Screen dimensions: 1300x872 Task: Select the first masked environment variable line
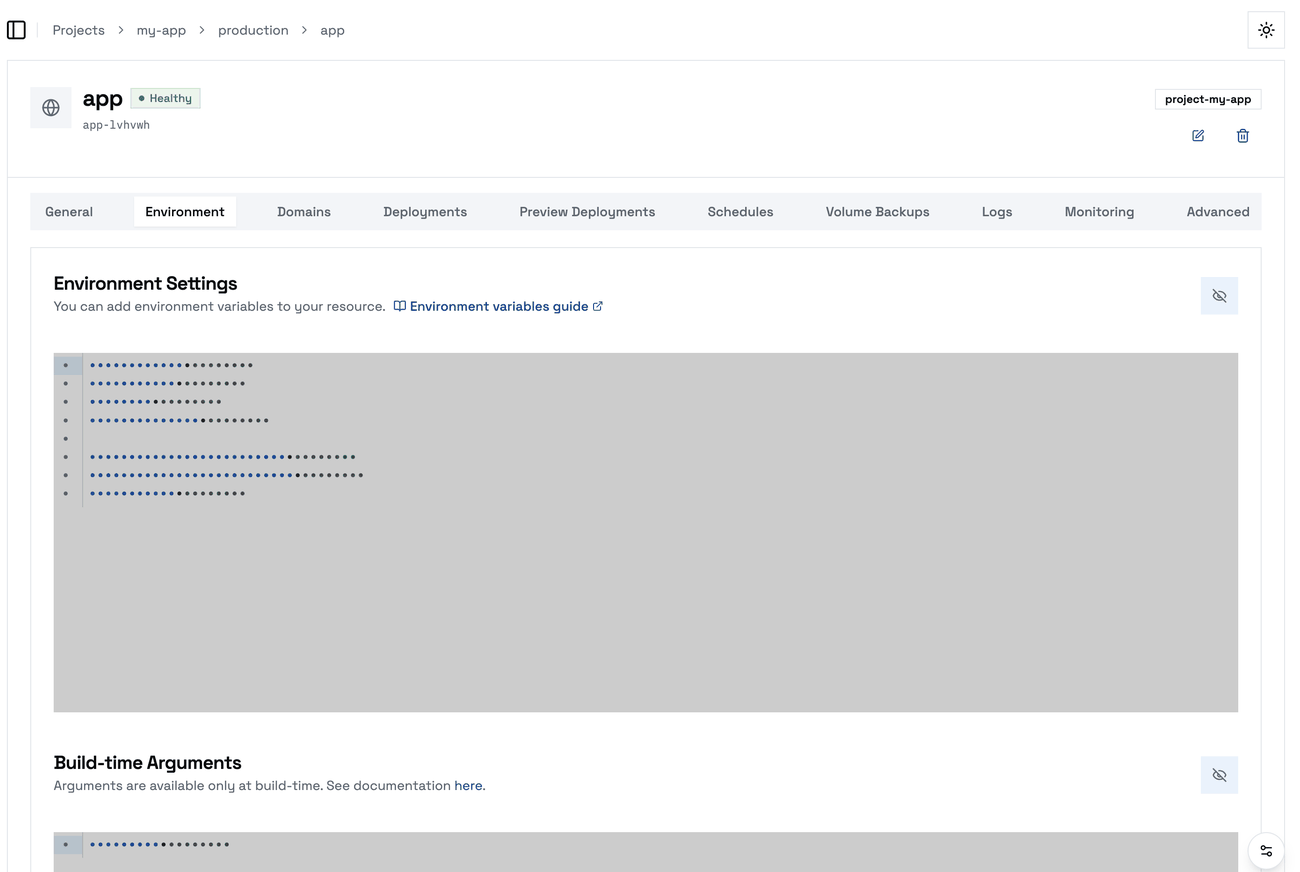[171, 365]
